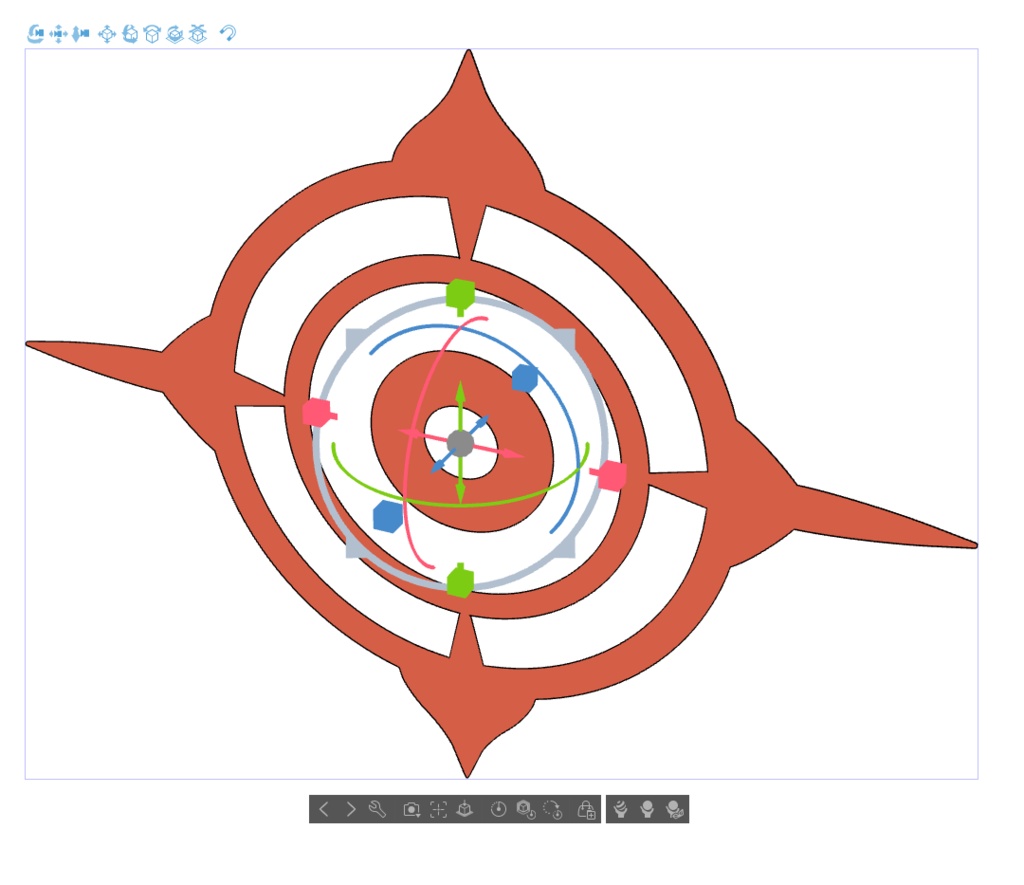Select the camera rotate tool

pyautogui.click(x=35, y=33)
